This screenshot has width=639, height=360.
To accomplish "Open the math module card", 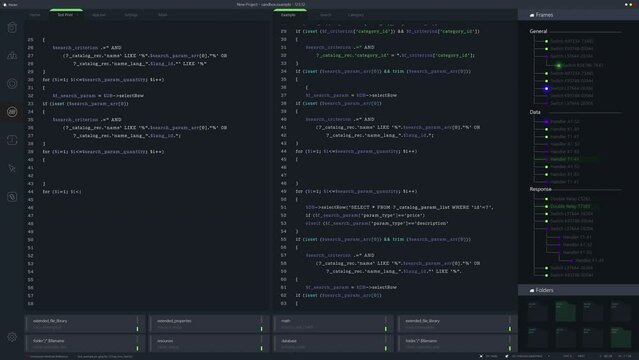I will click(333, 324).
